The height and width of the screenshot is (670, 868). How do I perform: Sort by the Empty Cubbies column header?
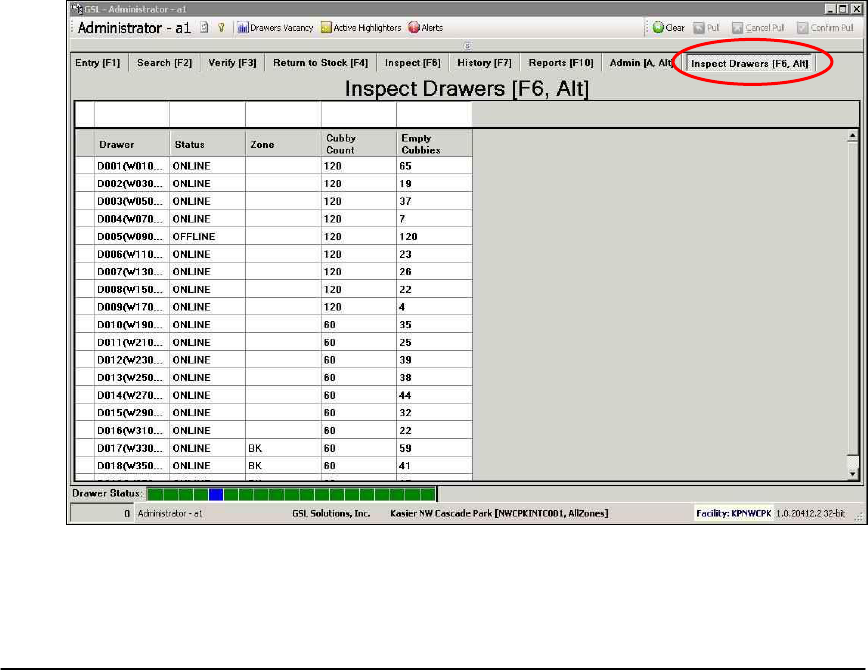[x=435, y=144]
